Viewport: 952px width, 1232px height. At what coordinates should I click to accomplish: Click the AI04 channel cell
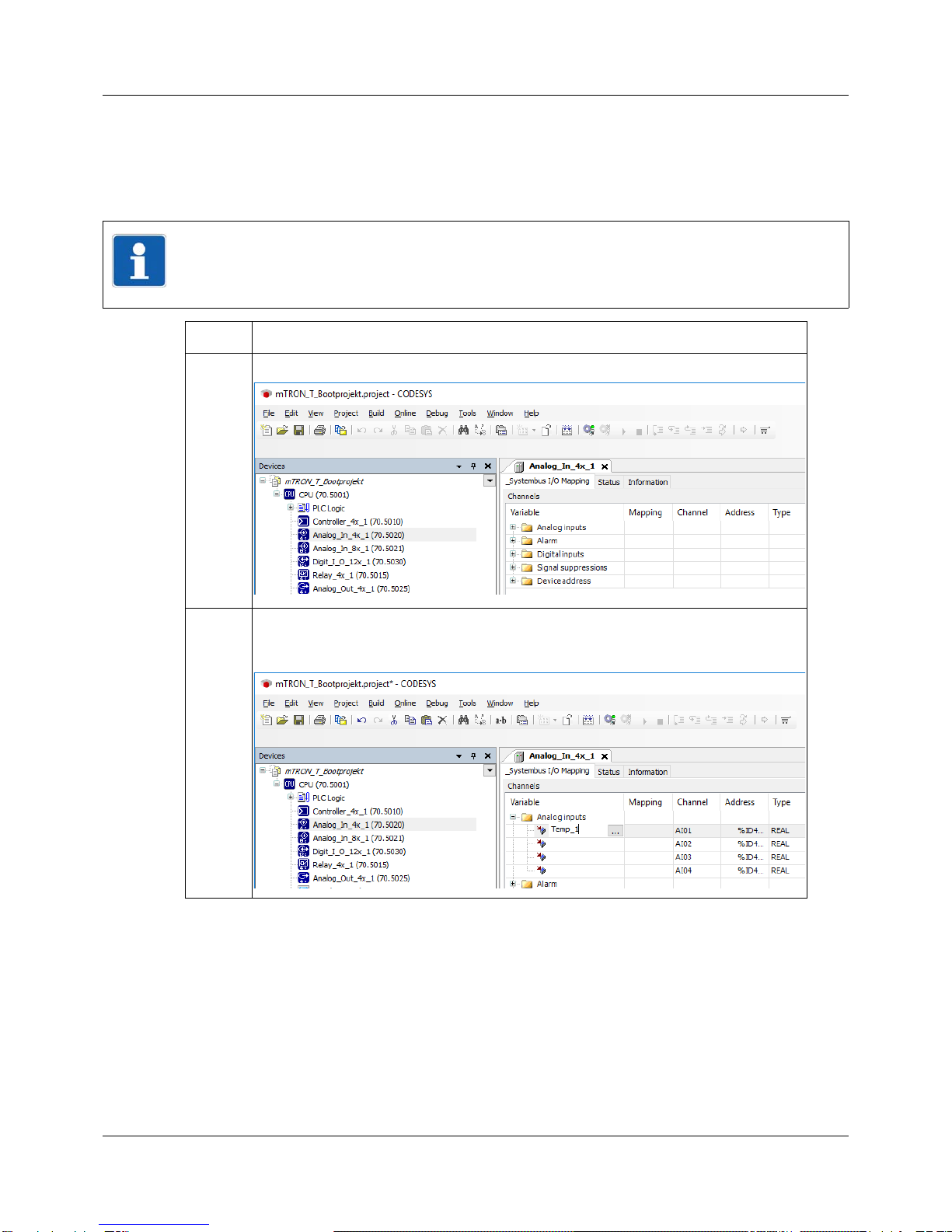(x=697, y=871)
